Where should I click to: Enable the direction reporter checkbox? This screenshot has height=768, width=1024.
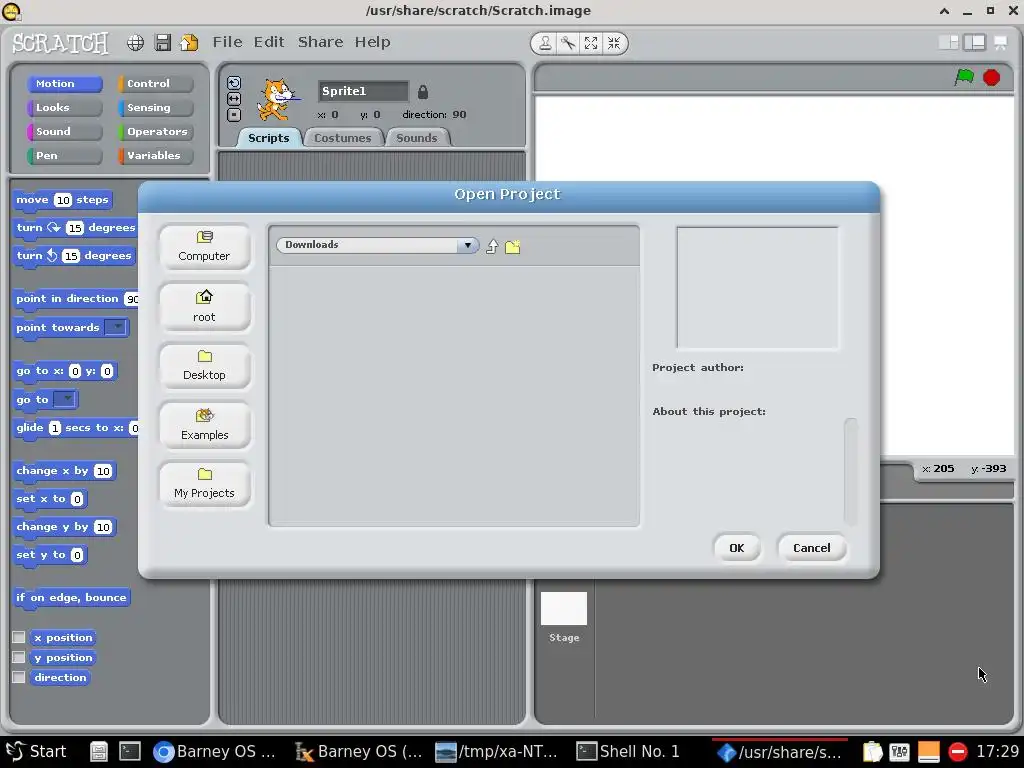[x=19, y=677]
